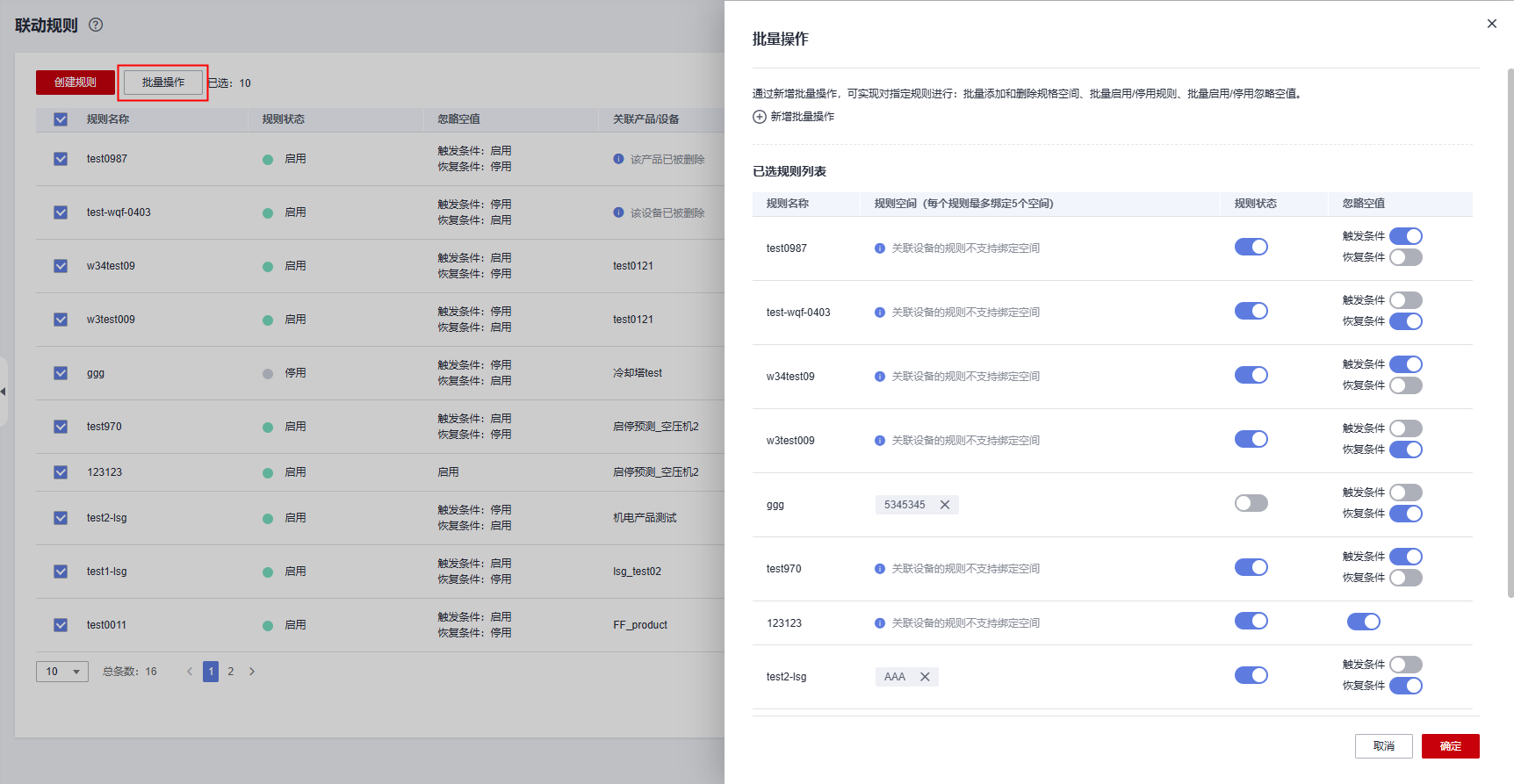
Task: Uncheck the test1-lsg row checkbox
Action: click(61, 572)
